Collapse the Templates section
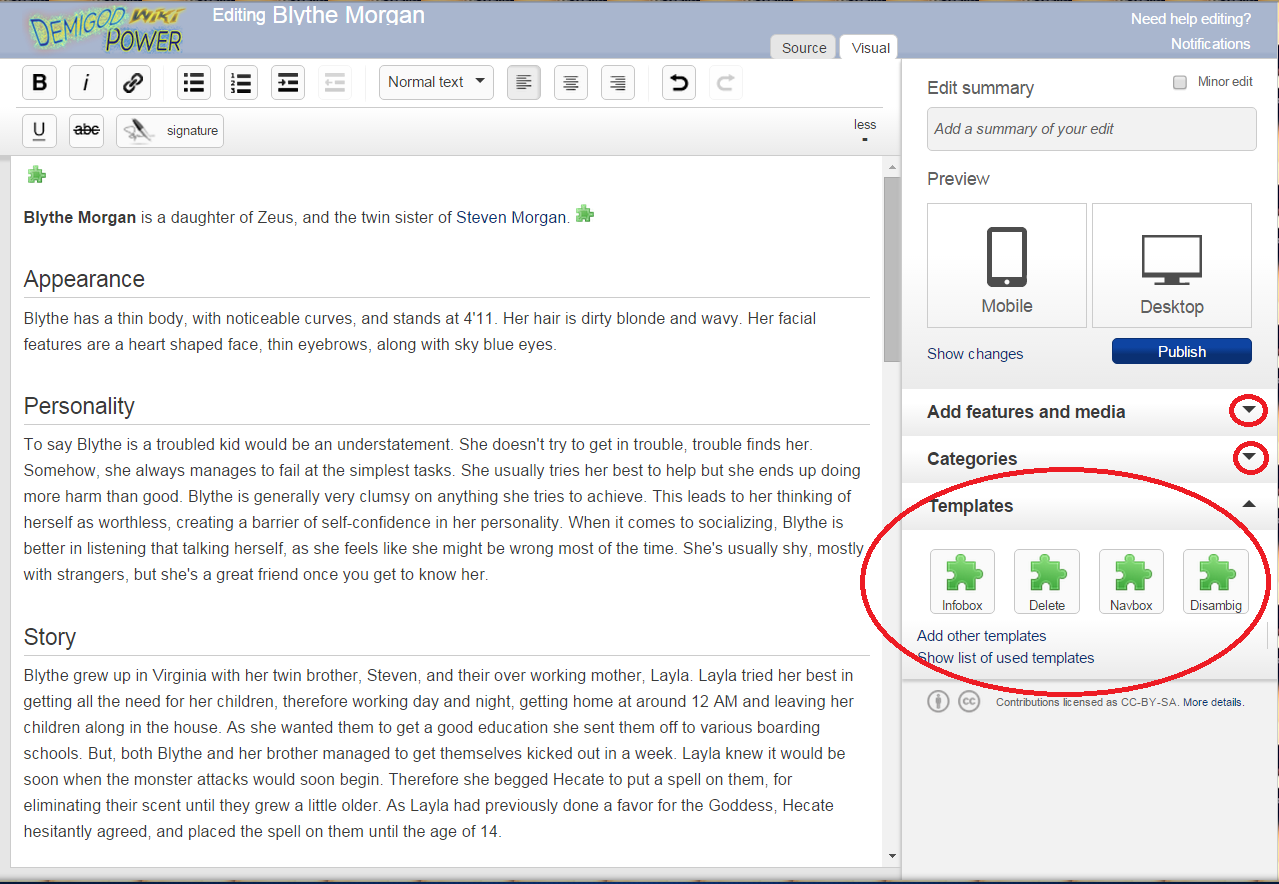The width and height of the screenshot is (1279, 884). [x=1248, y=505]
